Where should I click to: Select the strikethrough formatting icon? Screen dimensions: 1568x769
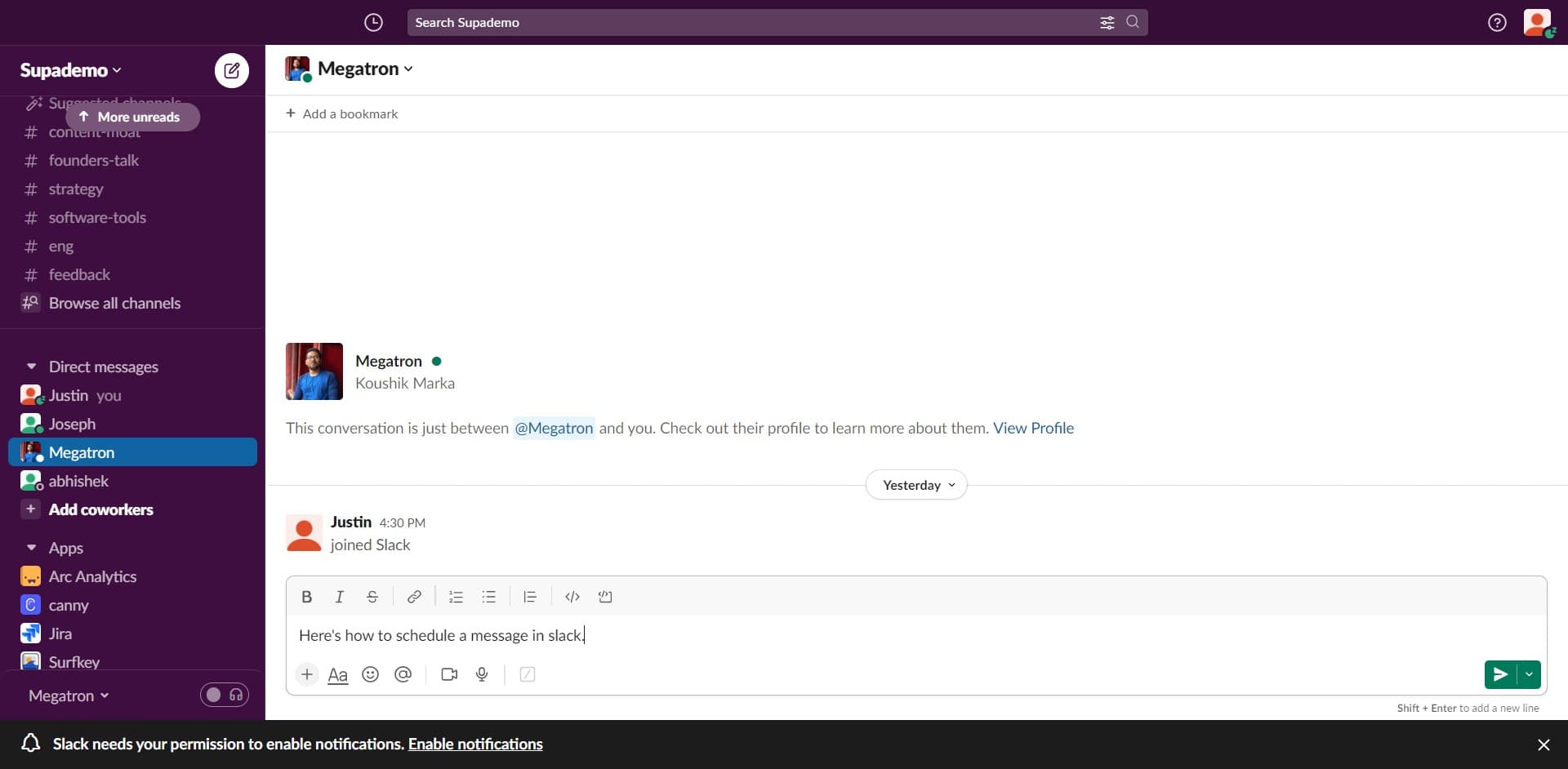tap(372, 597)
